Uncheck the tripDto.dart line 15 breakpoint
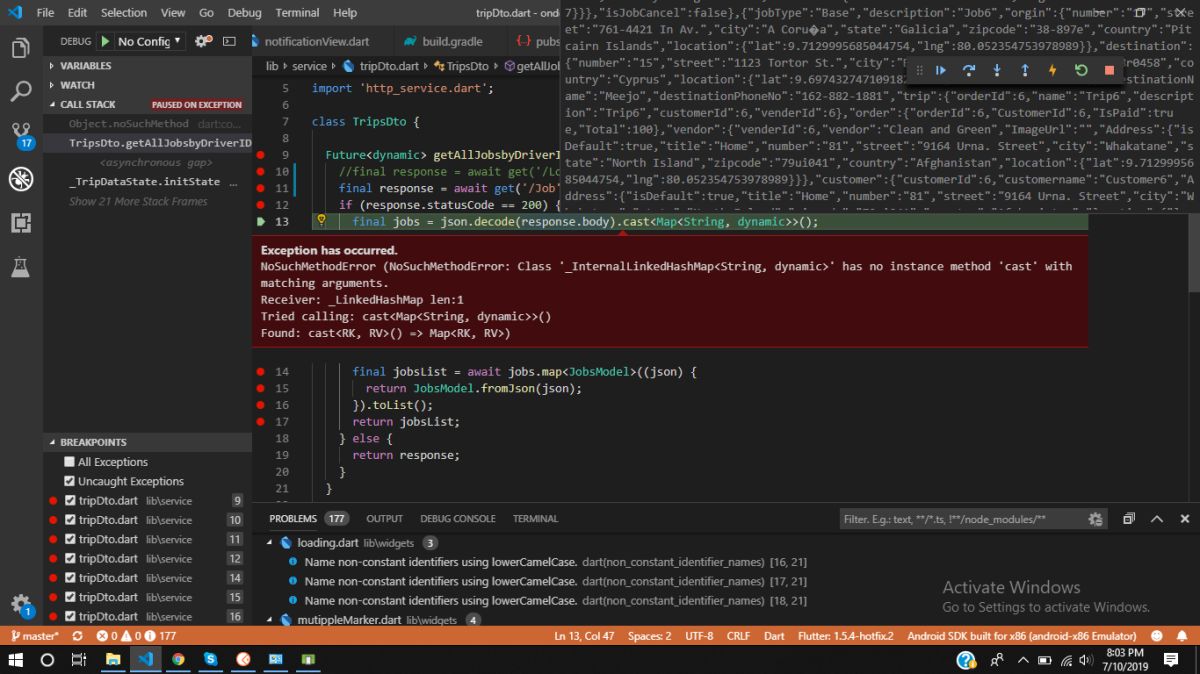The height and width of the screenshot is (674, 1200). tap(70, 597)
